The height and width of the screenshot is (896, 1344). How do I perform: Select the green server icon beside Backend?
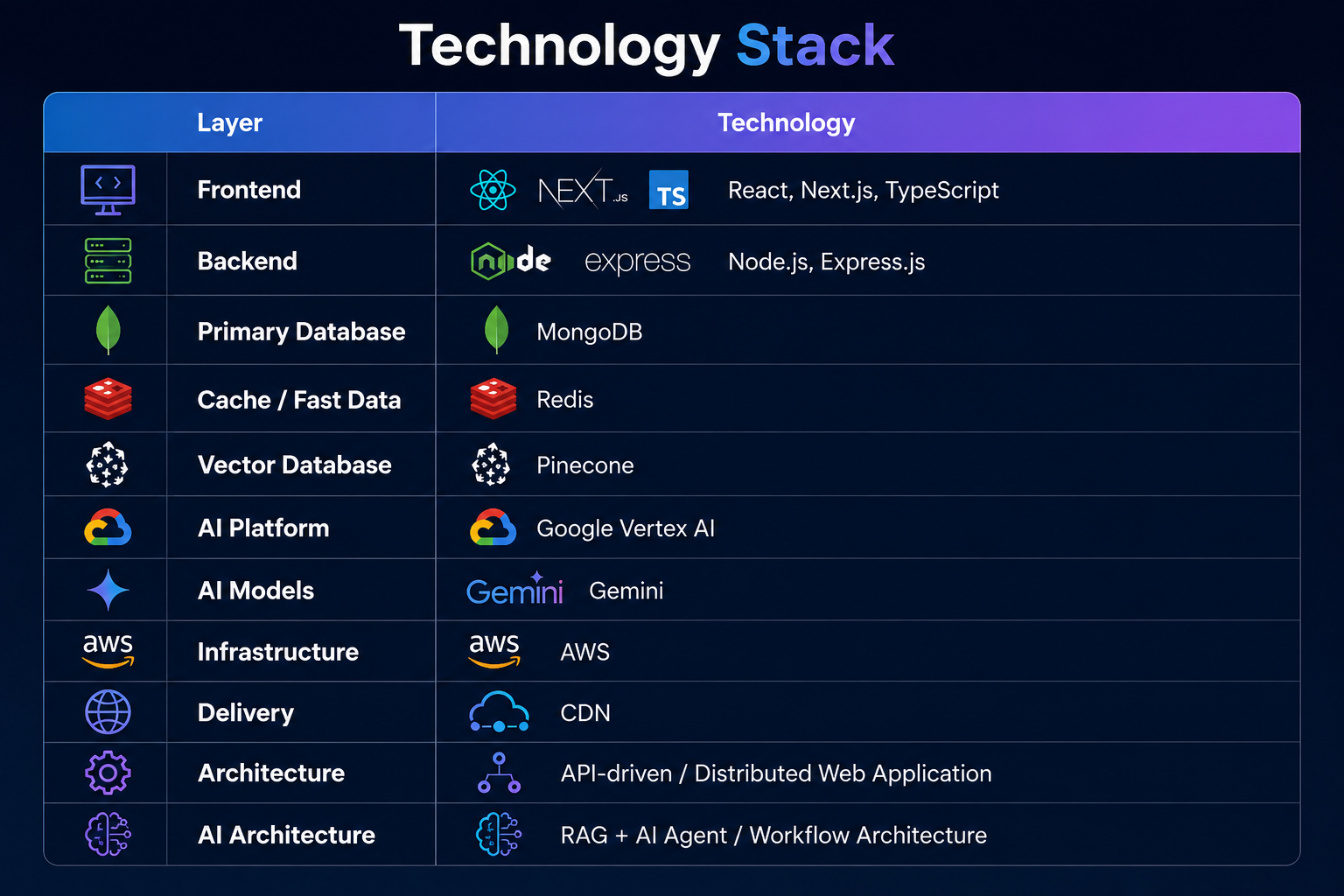click(108, 261)
